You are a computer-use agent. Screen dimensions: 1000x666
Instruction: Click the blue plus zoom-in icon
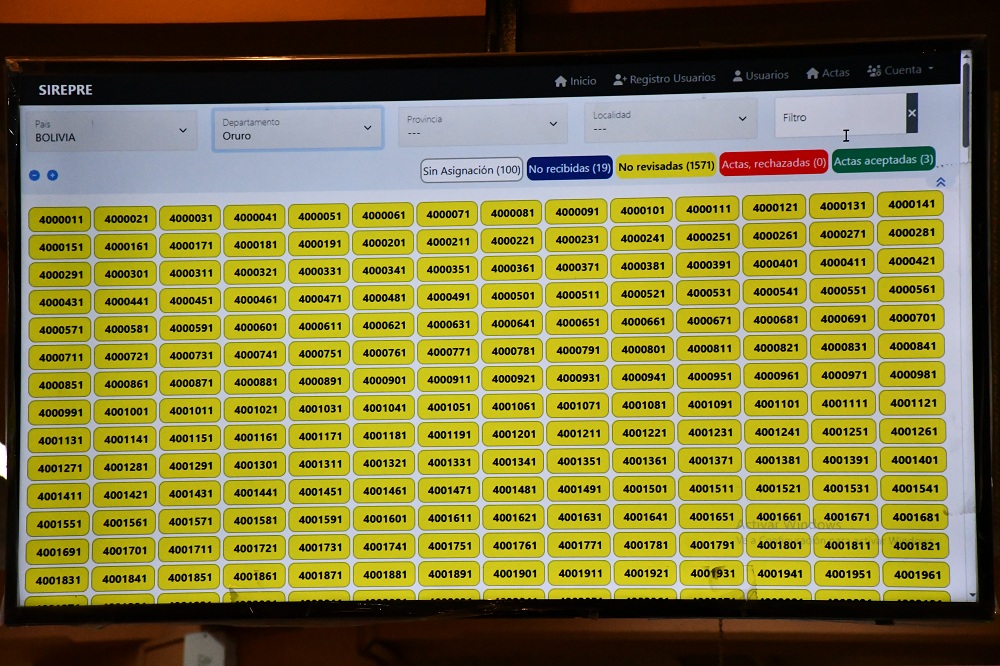(x=52, y=175)
